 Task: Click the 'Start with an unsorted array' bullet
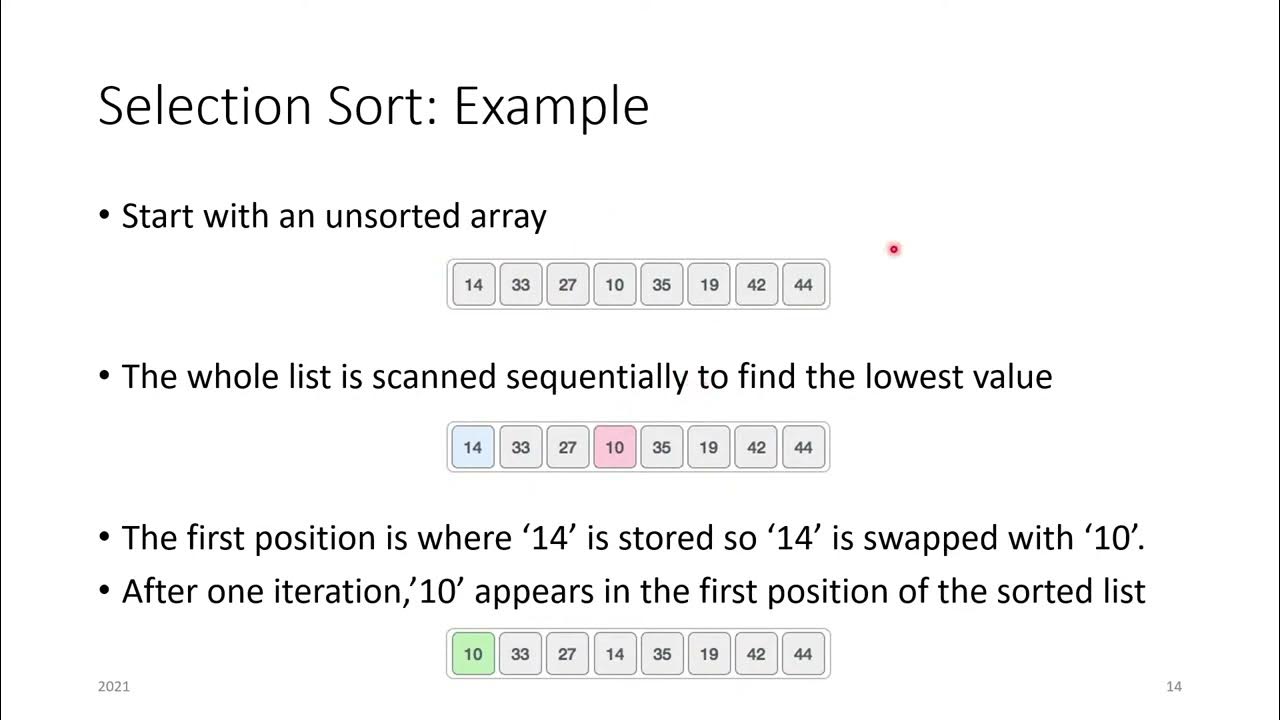point(334,216)
